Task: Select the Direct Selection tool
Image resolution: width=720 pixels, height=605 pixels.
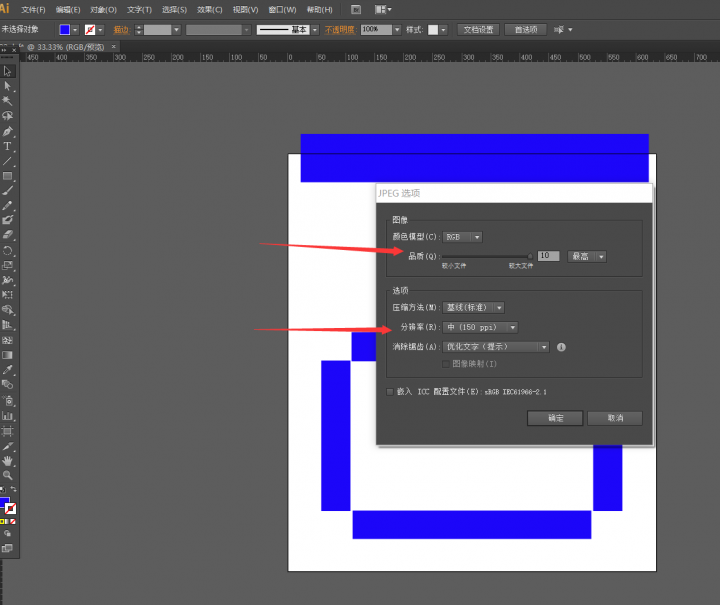Action: 8,86
